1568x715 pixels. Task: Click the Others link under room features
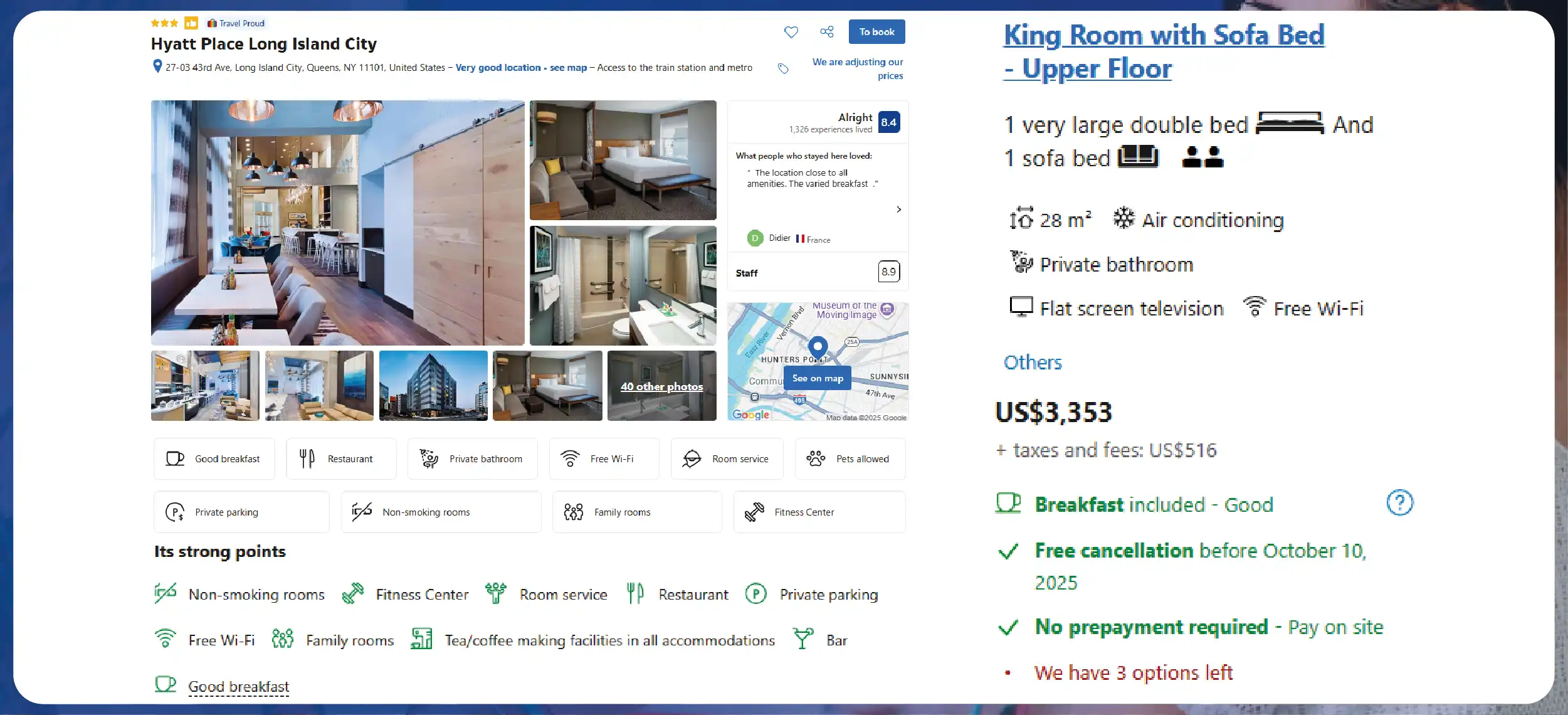pos(1033,363)
